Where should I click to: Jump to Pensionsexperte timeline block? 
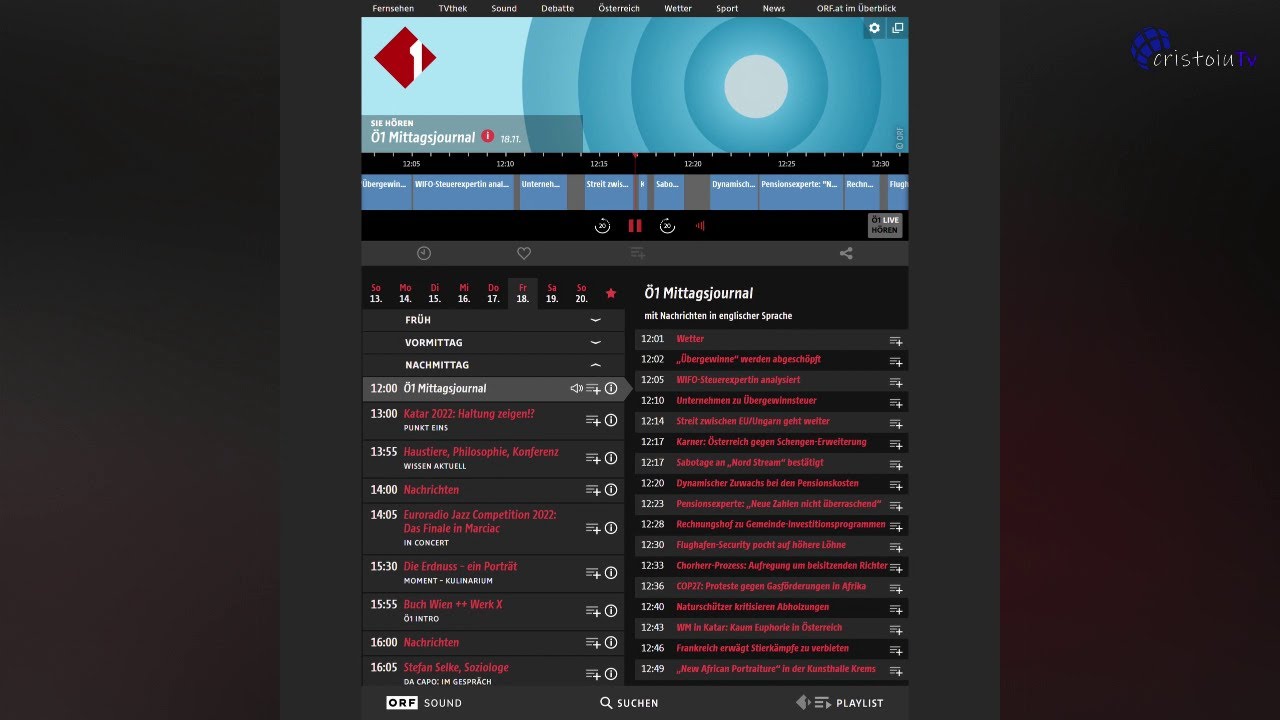tap(800, 192)
